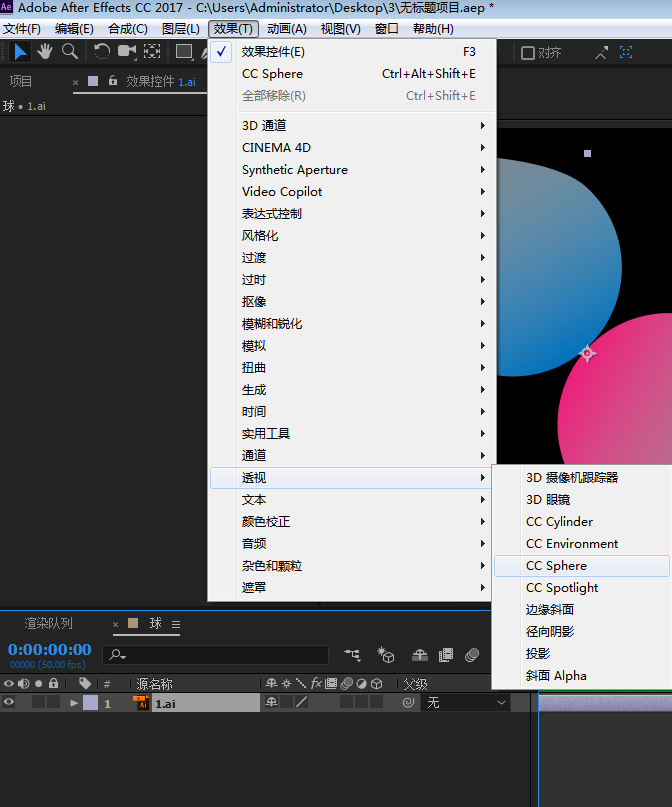The width and height of the screenshot is (672, 807).
Task: Select the Rotation tool
Action: pyautogui.click(x=101, y=52)
